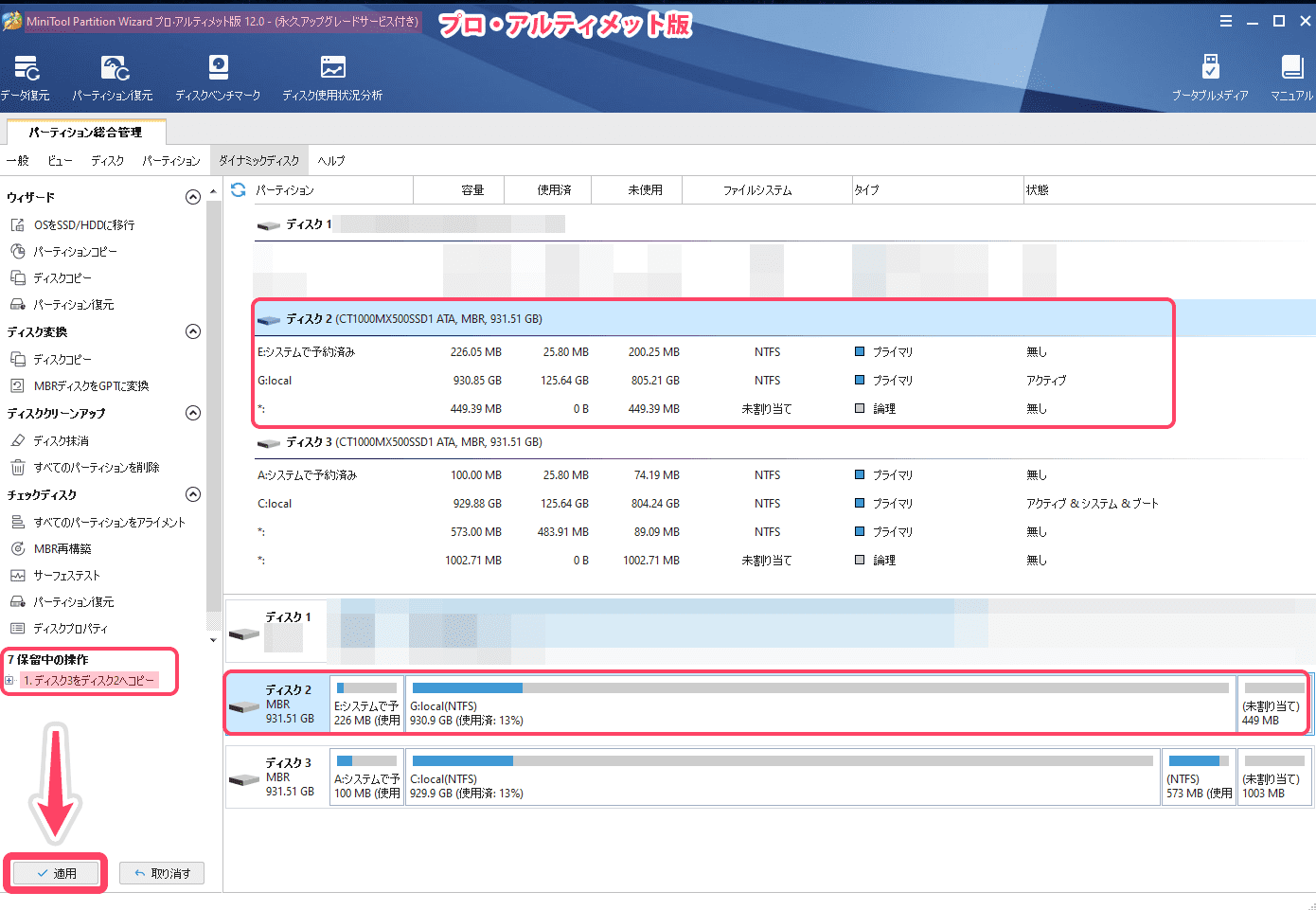This screenshot has height=910, width=1316.
Task: Open the 一般 menu
Action: (18, 160)
